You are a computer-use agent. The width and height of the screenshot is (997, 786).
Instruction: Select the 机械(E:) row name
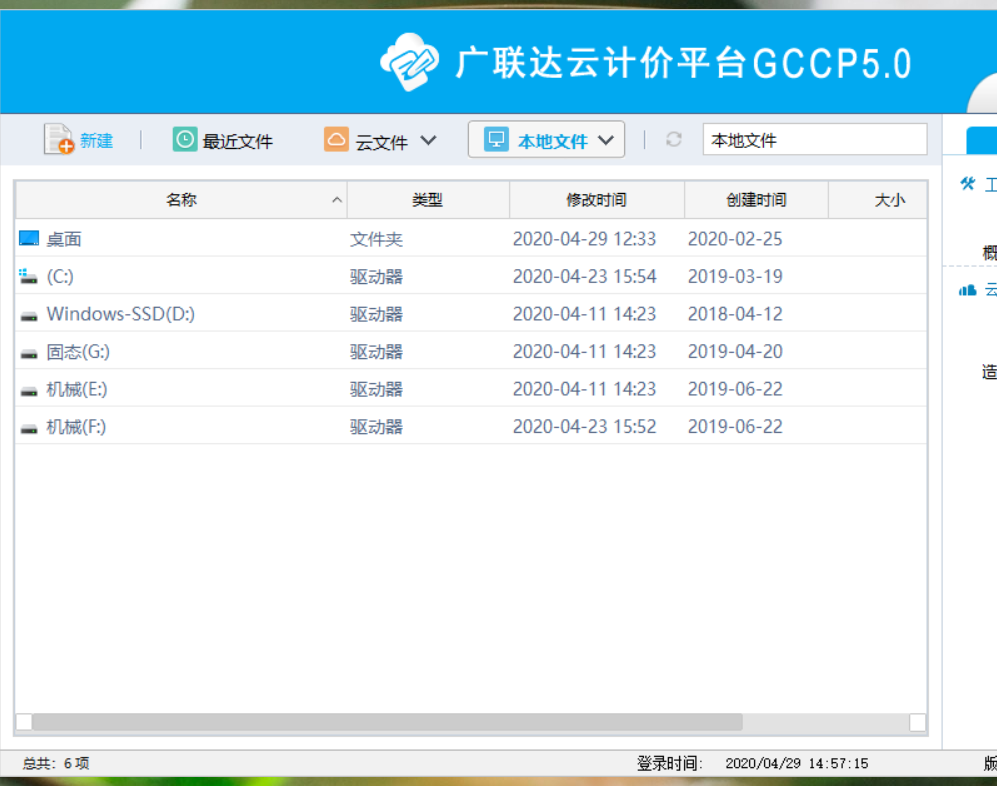click(77, 389)
